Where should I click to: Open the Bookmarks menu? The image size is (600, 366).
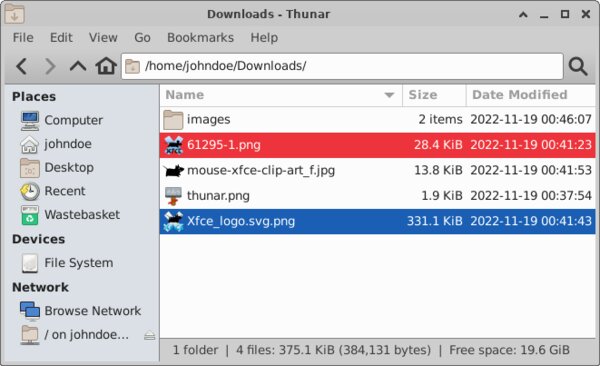pos(200,38)
